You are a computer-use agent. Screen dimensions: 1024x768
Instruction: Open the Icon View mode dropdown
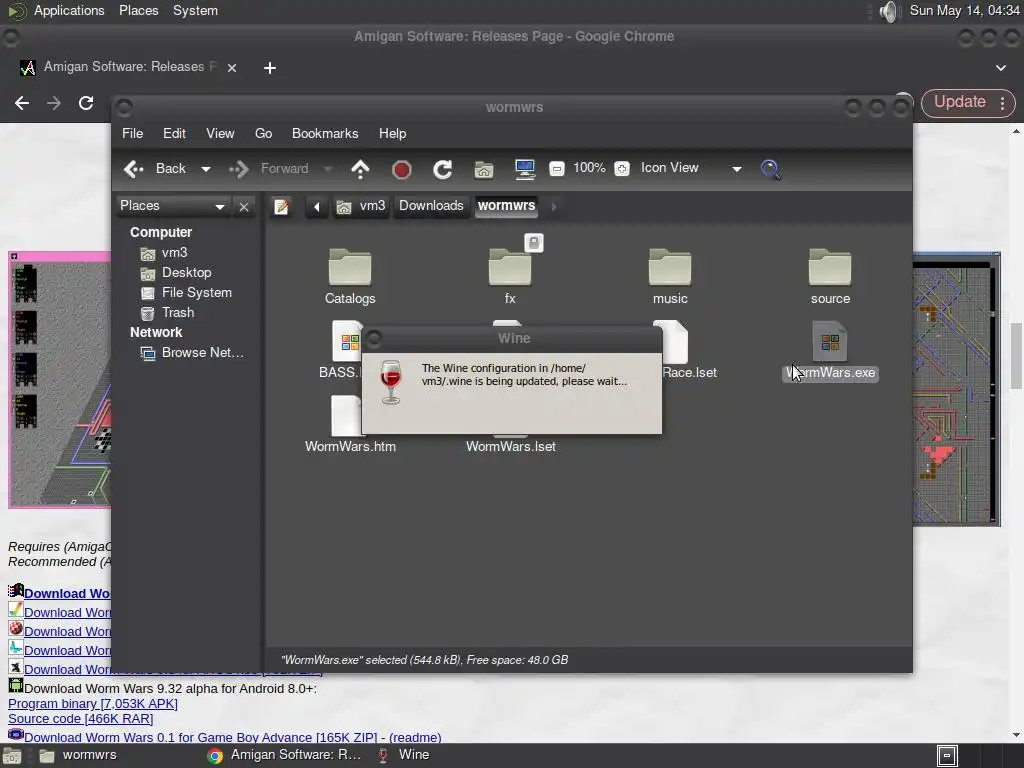pyautogui.click(x=690, y=168)
